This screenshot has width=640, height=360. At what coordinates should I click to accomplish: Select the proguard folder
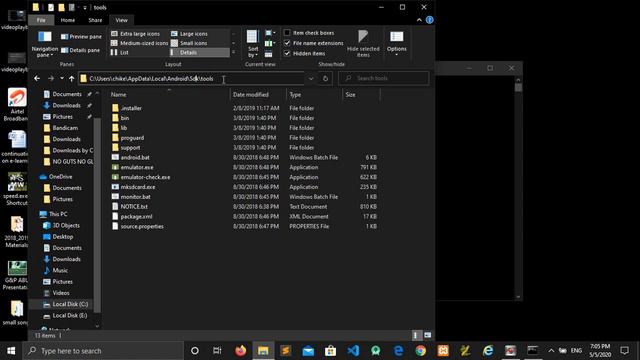click(x=128, y=138)
